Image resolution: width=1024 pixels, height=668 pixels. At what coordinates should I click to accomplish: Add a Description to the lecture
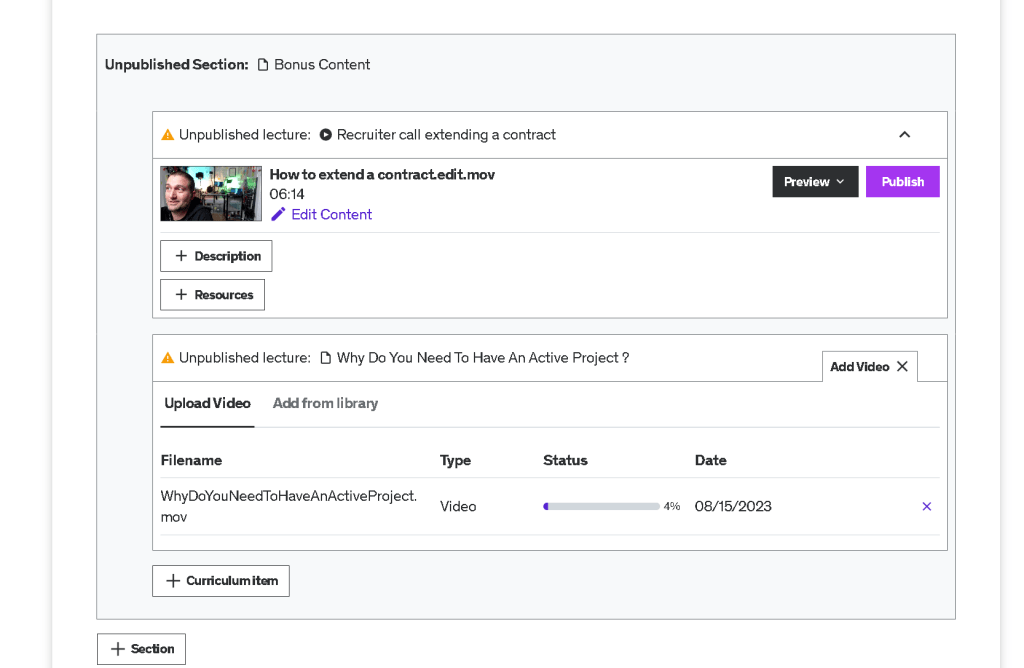pyautogui.click(x=216, y=256)
